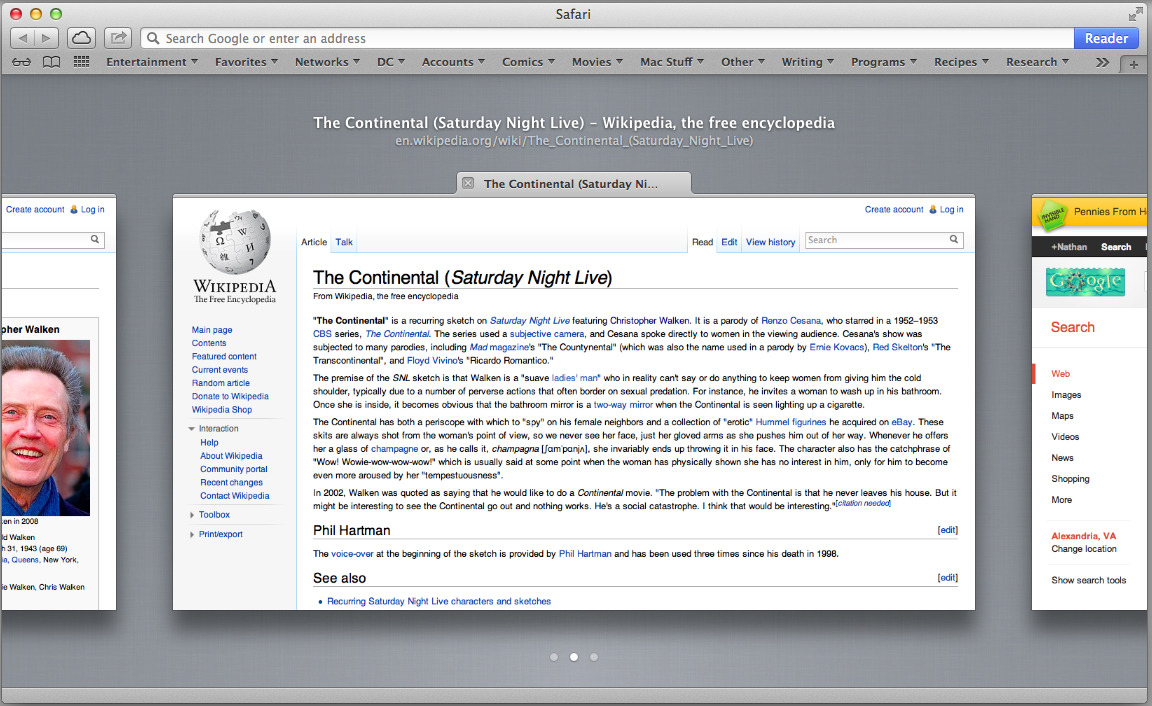The width and height of the screenshot is (1152, 706).
Task: Open the Comics bookmarks folder
Action: coord(528,62)
